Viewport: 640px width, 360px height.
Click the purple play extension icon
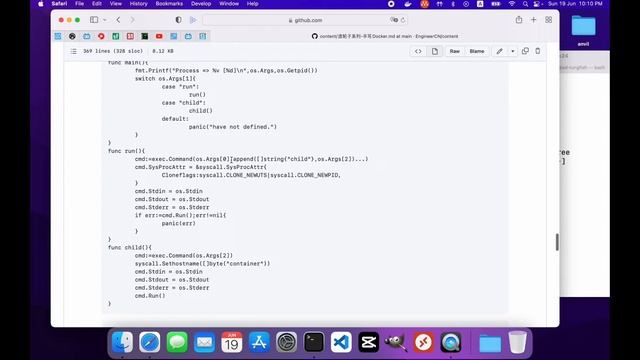pyautogui.click(x=193, y=20)
